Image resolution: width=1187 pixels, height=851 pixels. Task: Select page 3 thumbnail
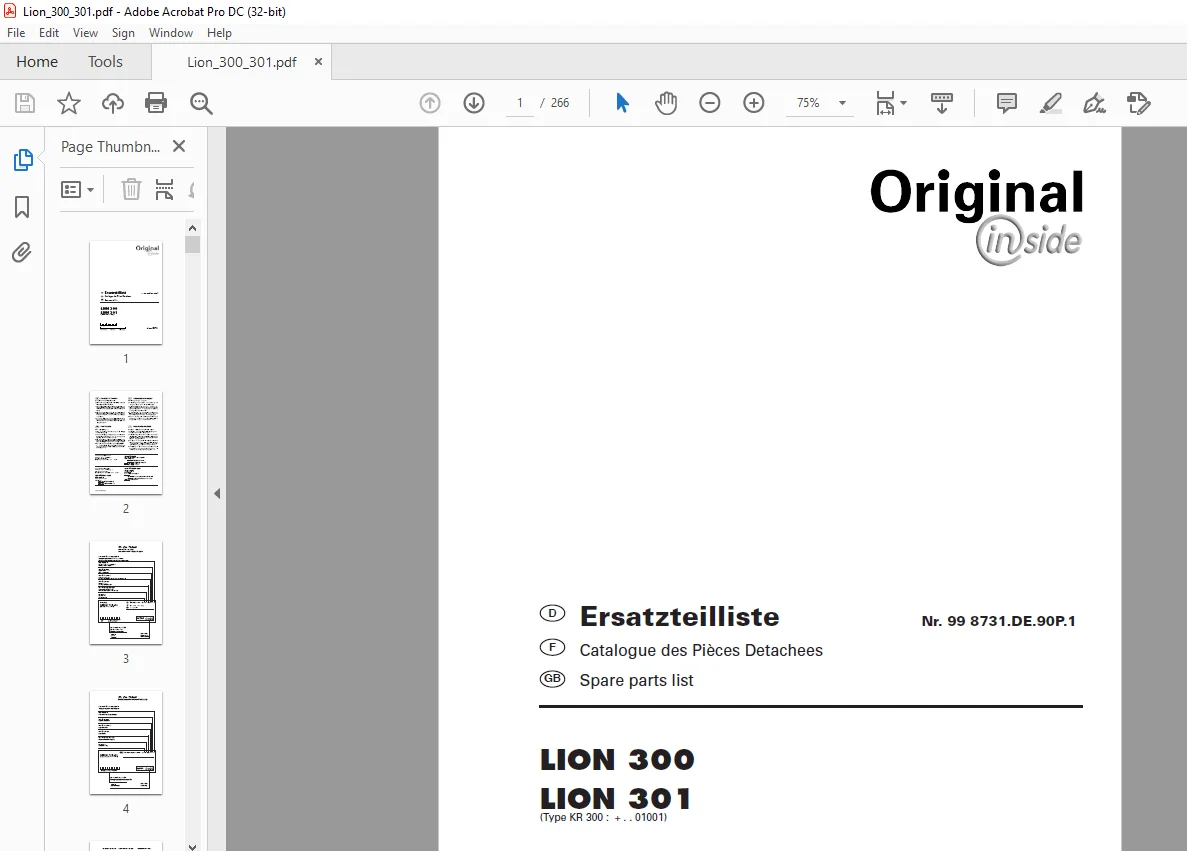click(126, 593)
